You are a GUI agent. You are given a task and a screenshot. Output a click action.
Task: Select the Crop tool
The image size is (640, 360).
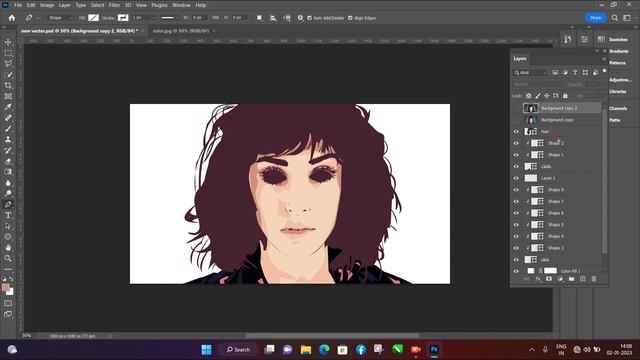pyautogui.click(x=8, y=85)
